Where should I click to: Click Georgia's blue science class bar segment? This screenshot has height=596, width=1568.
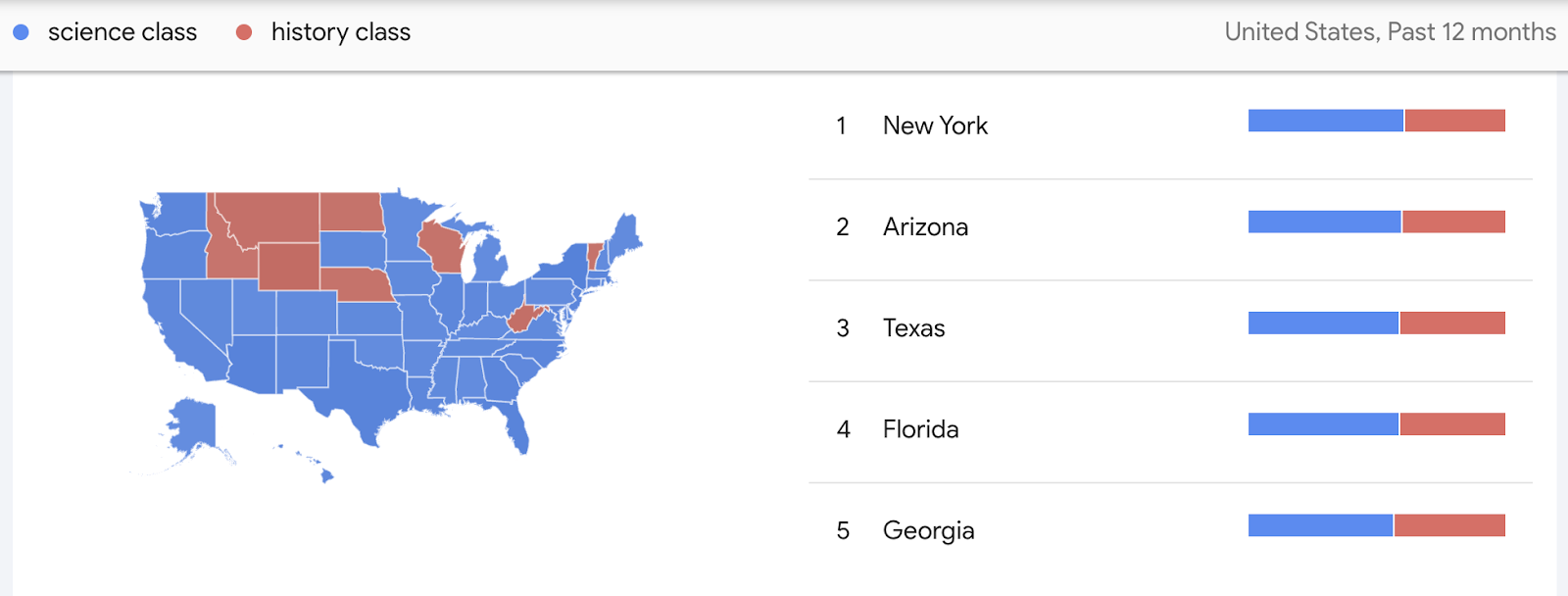point(1320,525)
